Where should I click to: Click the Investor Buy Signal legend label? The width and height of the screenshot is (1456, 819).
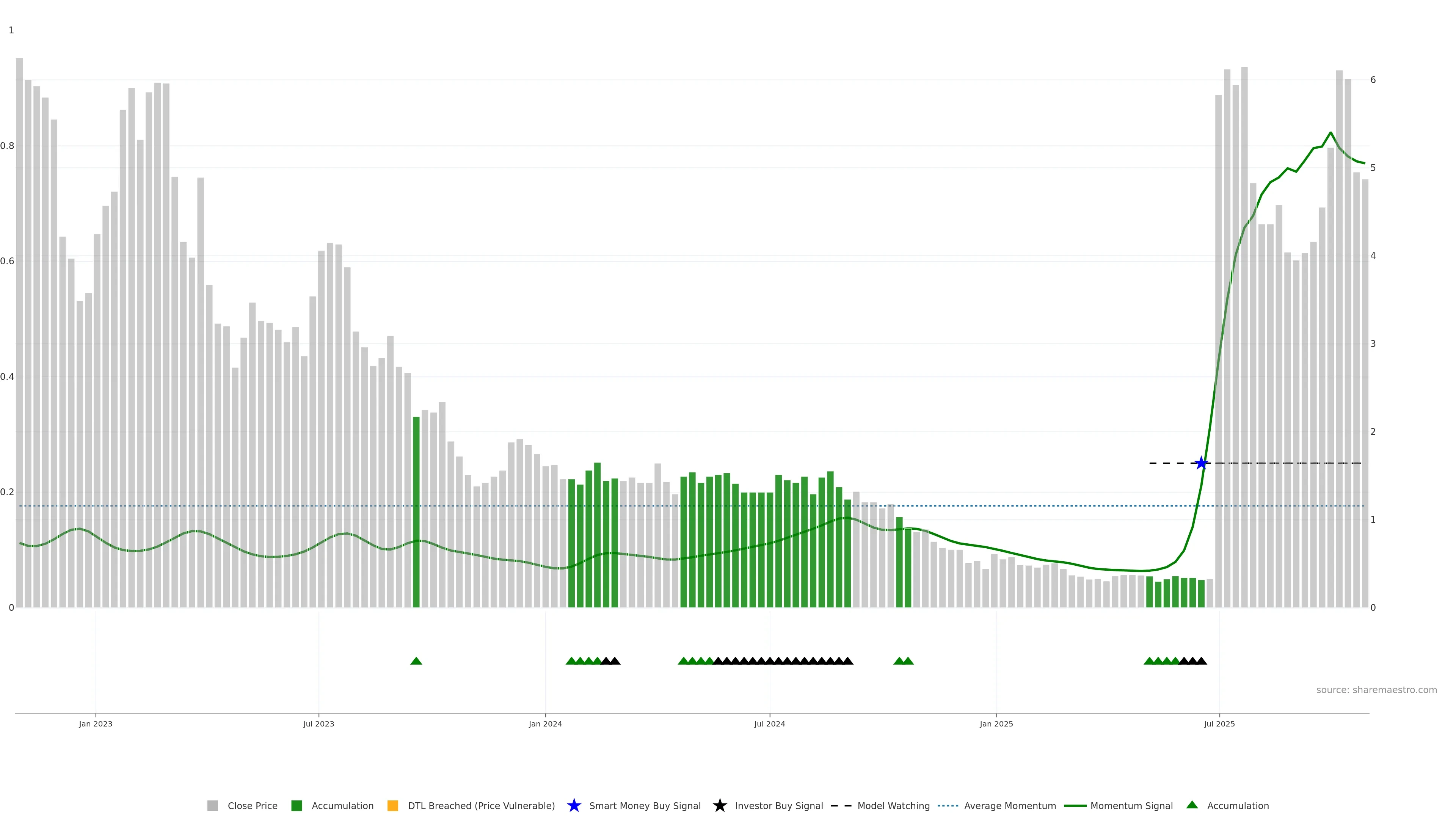(778, 806)
